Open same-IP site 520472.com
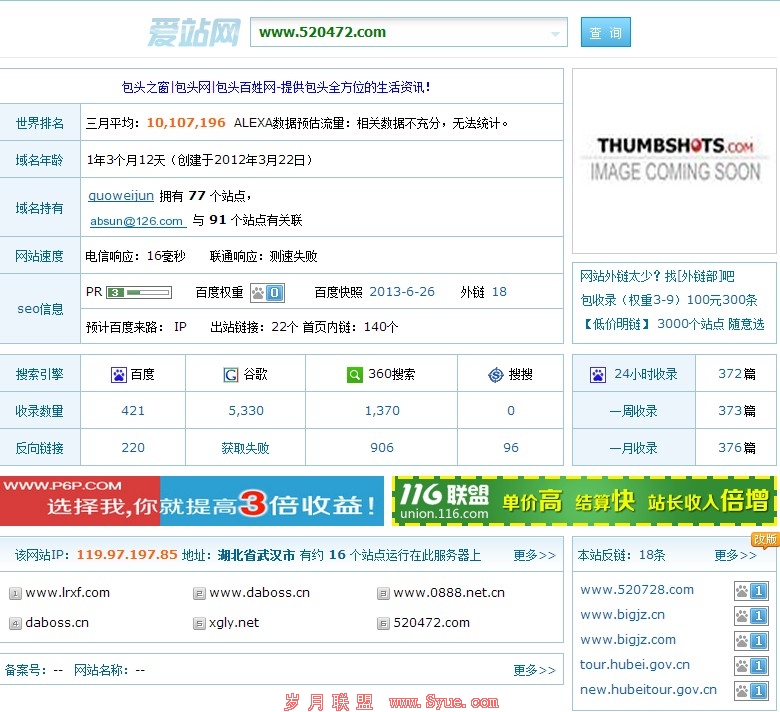This screenshot has height=712, width=780. (431, 622)
